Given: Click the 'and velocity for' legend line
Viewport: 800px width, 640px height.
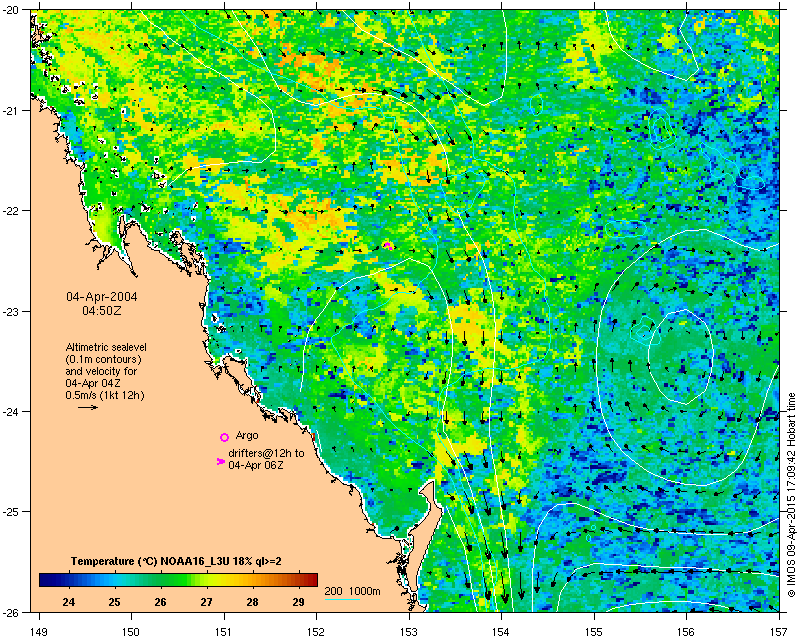Looking at the screenshot, I should point(101,371).
